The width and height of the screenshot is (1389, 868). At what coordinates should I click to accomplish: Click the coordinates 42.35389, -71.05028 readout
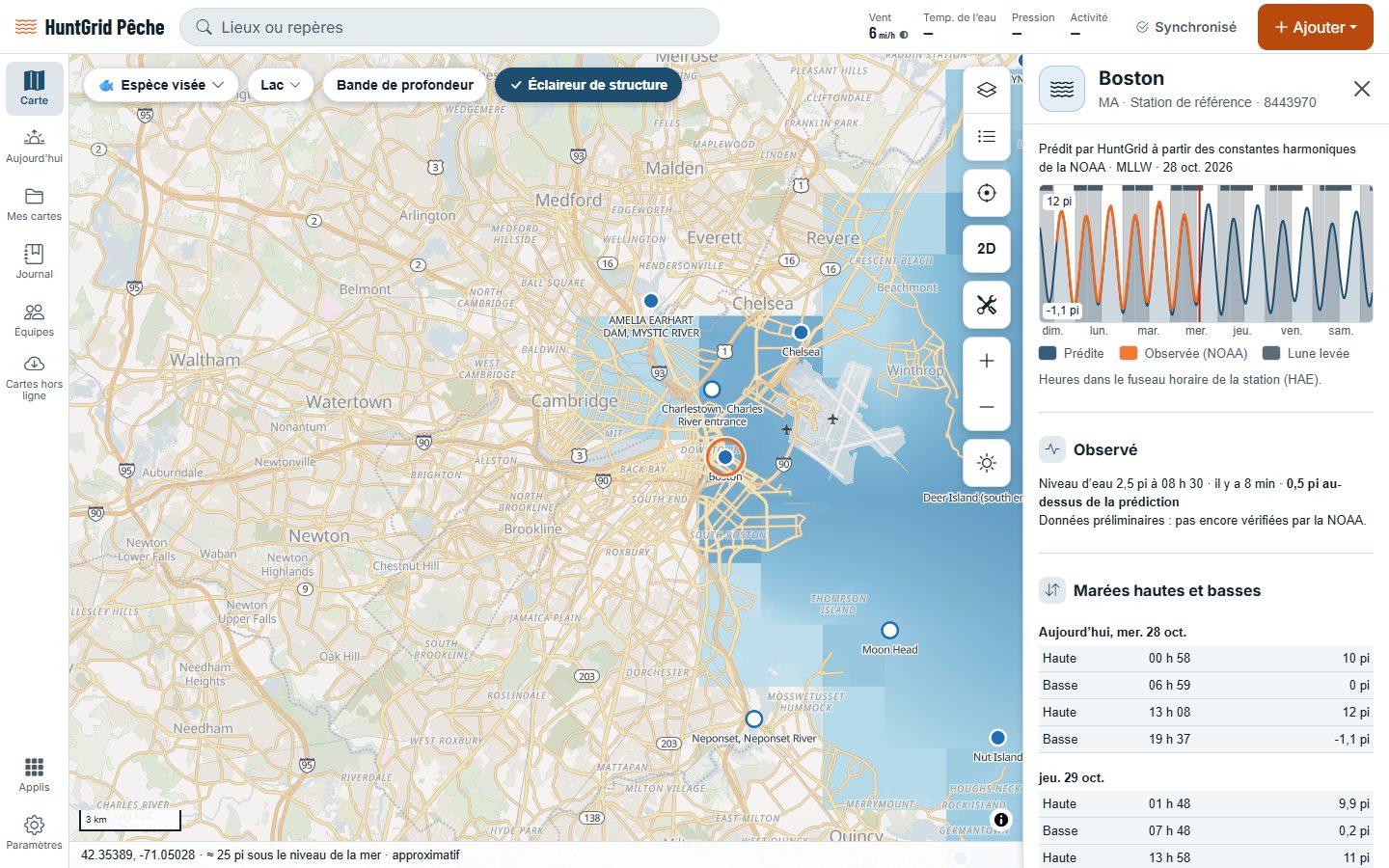click(x=138, y=855)
